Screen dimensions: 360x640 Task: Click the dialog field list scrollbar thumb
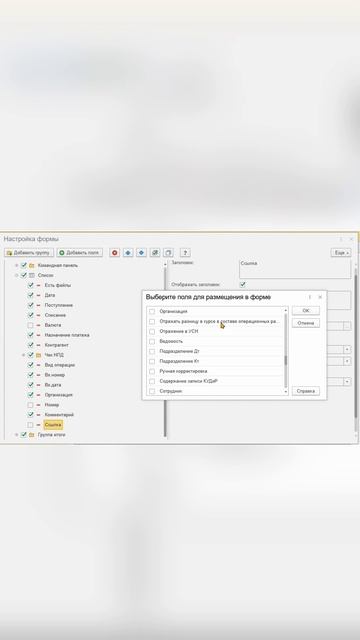[x=286, y=360]
